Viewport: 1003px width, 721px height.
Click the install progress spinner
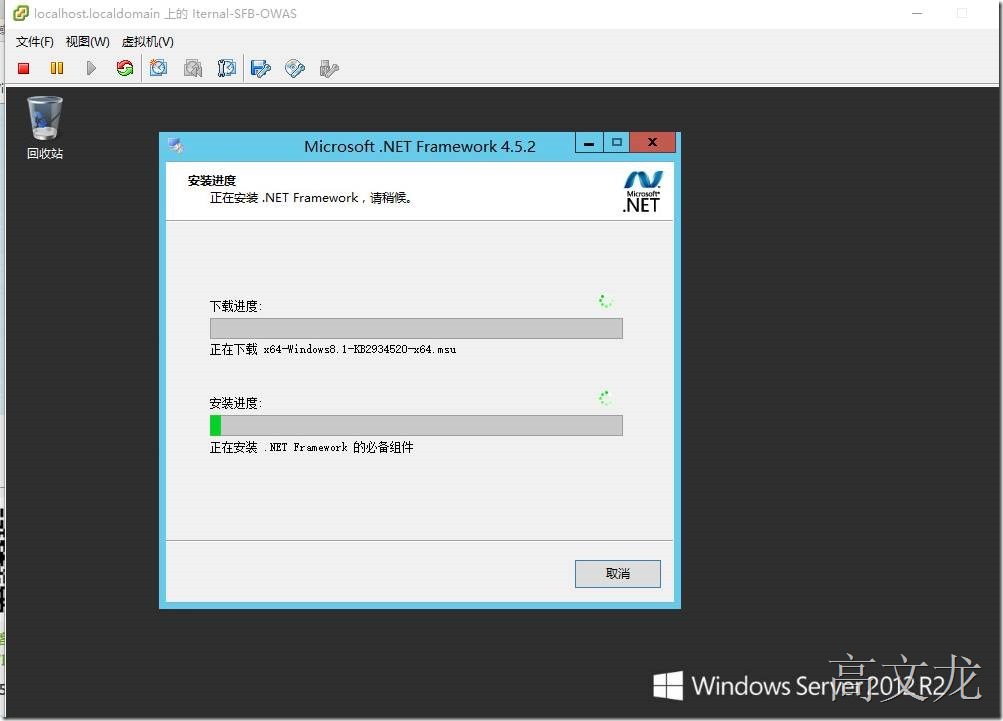coord(605,398)
